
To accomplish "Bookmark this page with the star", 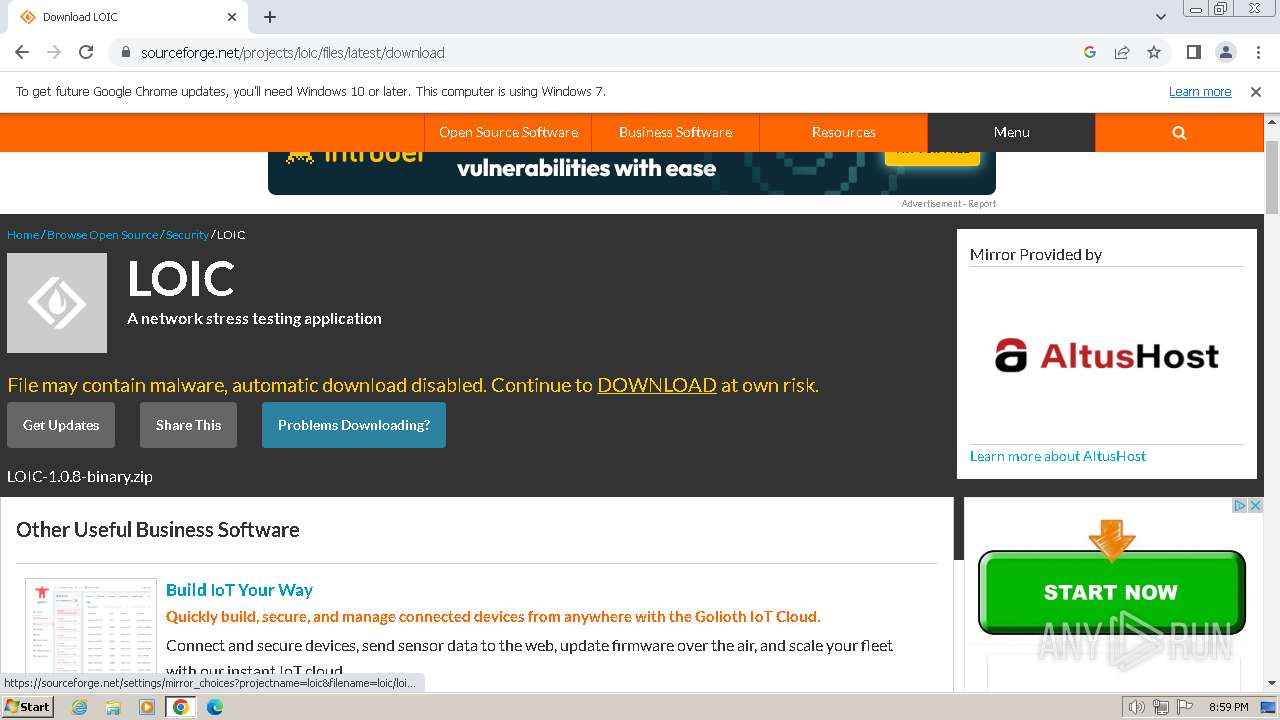I will pyautogui.click(x=1154, y=52).
